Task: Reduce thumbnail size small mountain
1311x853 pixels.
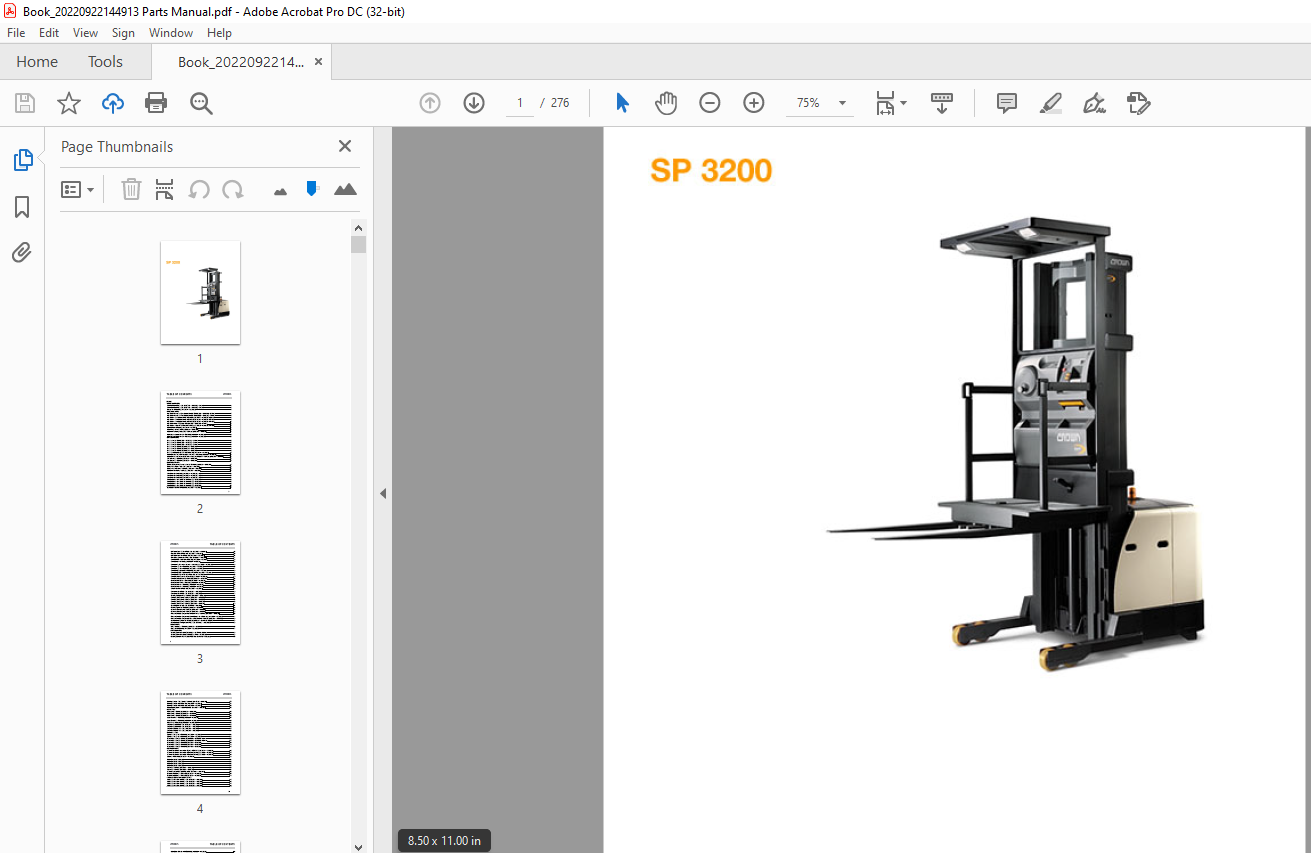Action: 280,191
